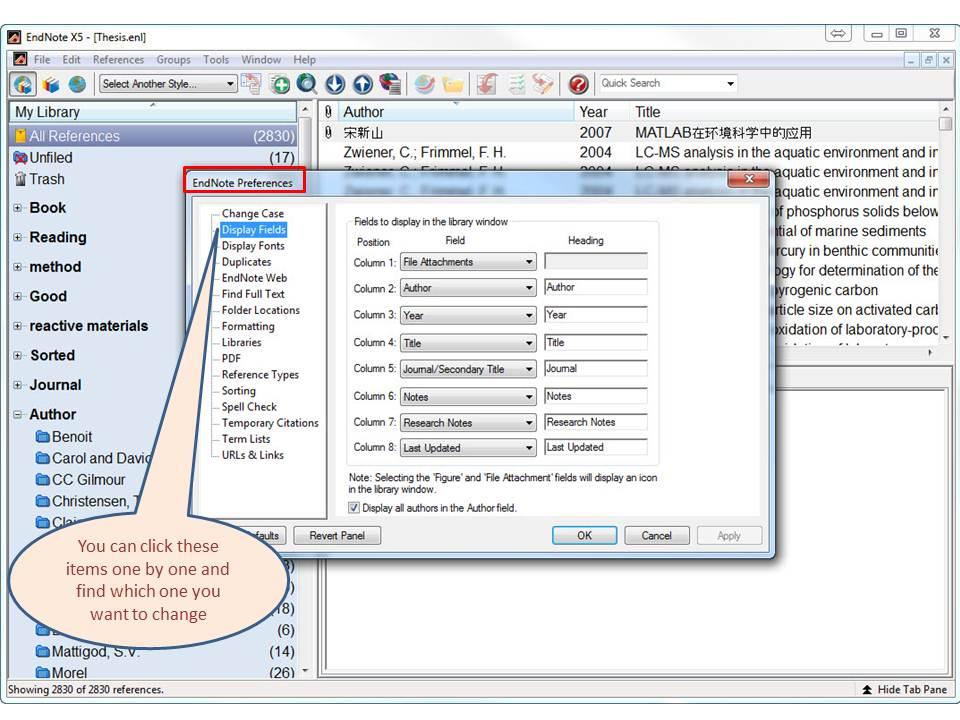Open EndNote Help red question icon
This screenshot has width=960, height=720.
pos(578,84)
